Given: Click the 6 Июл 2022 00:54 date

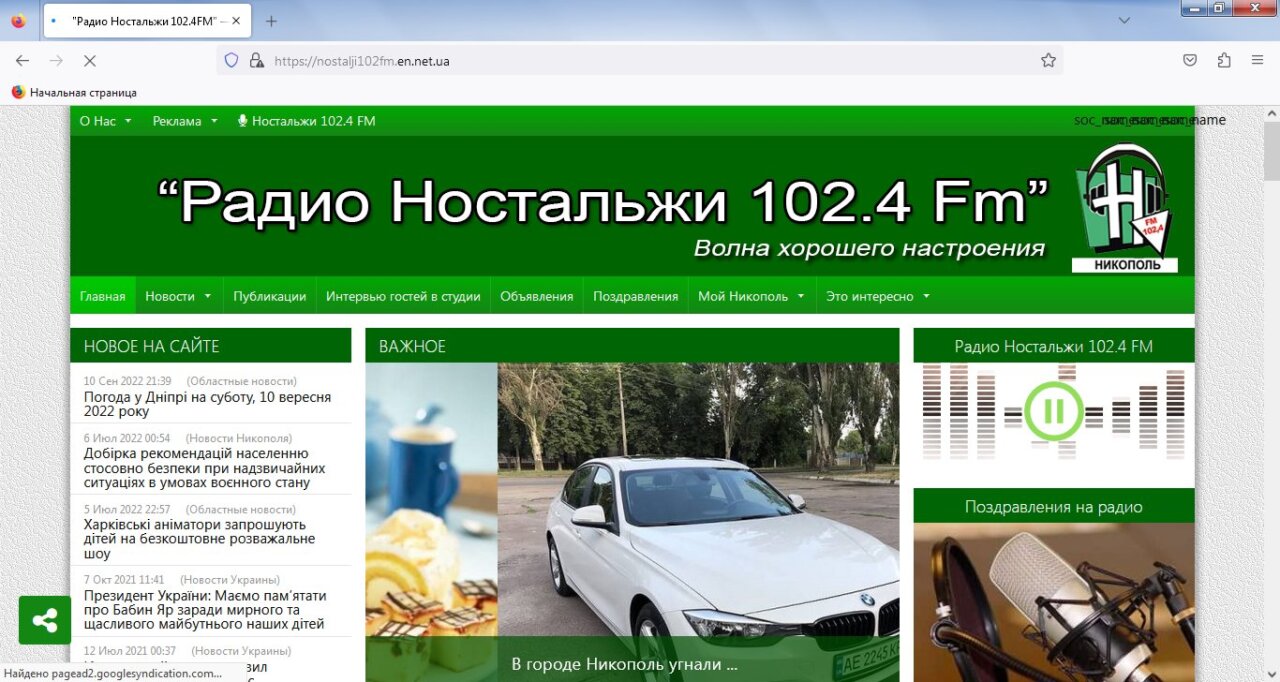Looking at the screenshot, I should coord(127,438).
